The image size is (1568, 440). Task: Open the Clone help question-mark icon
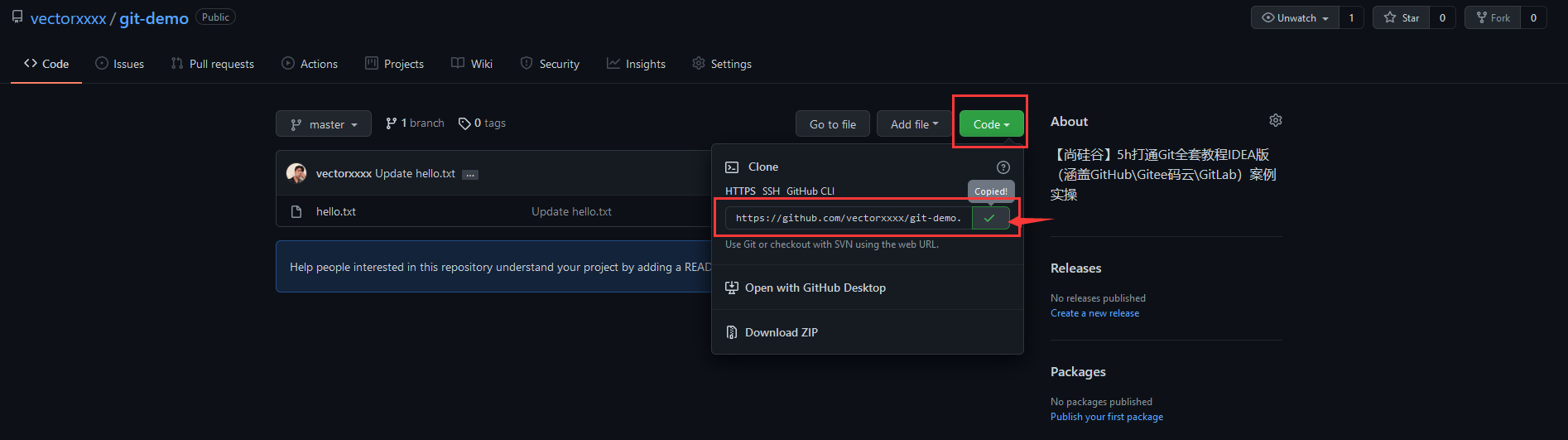1003,167
